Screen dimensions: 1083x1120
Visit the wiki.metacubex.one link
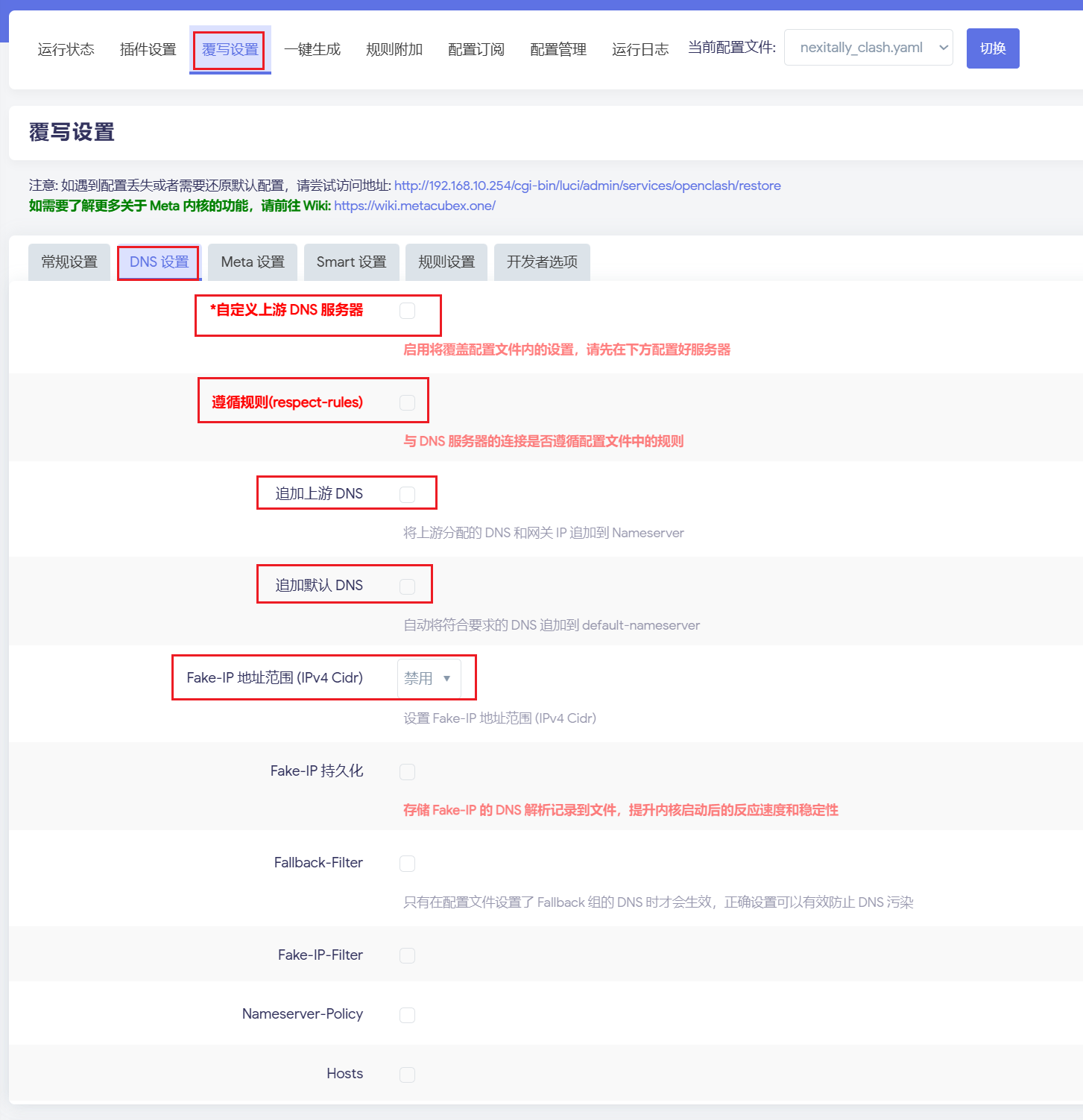pyautogui.click(x=414, y=206)
